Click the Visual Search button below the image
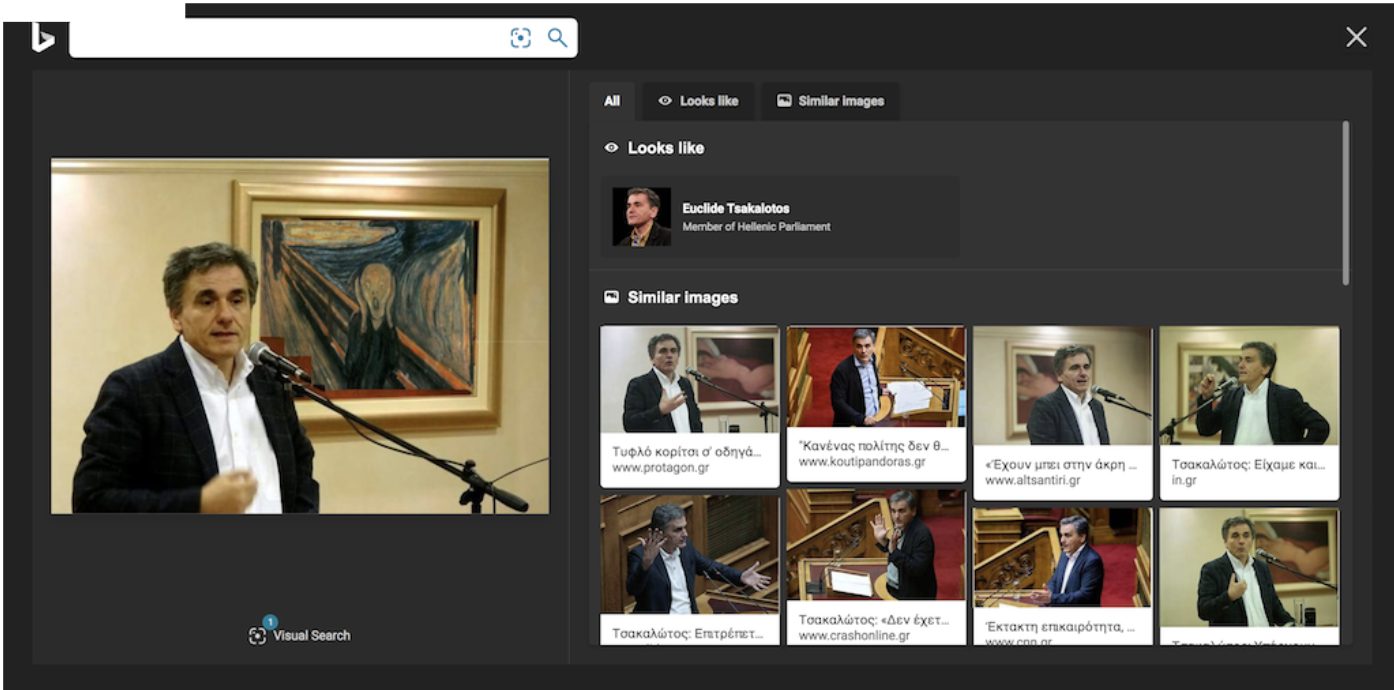Screen dimensions: 1394x690 coord(300,635)
